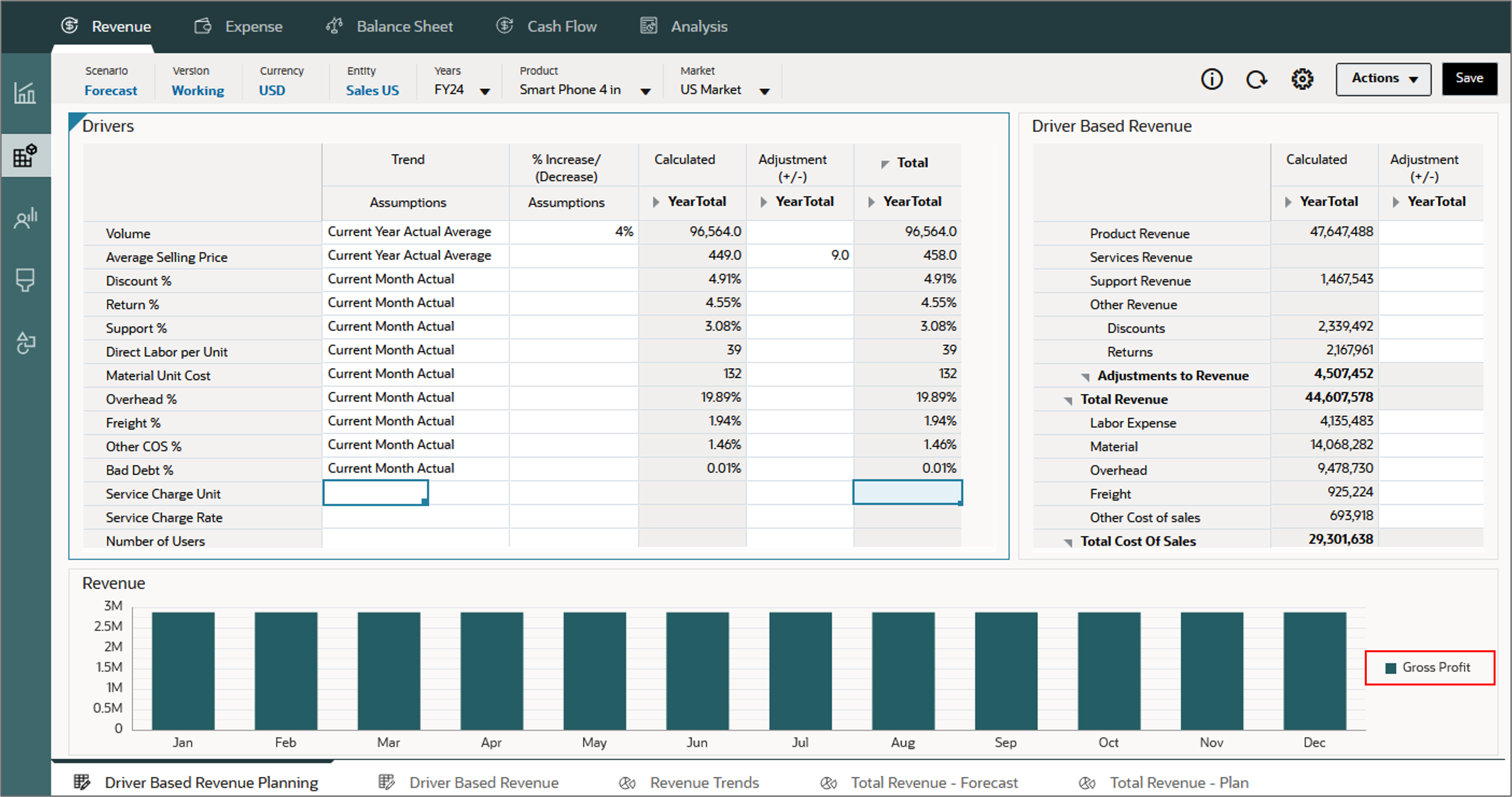Open the information icon
Screen dimensions: 1512x797
pyautogui.click(x=1211, y=79)
